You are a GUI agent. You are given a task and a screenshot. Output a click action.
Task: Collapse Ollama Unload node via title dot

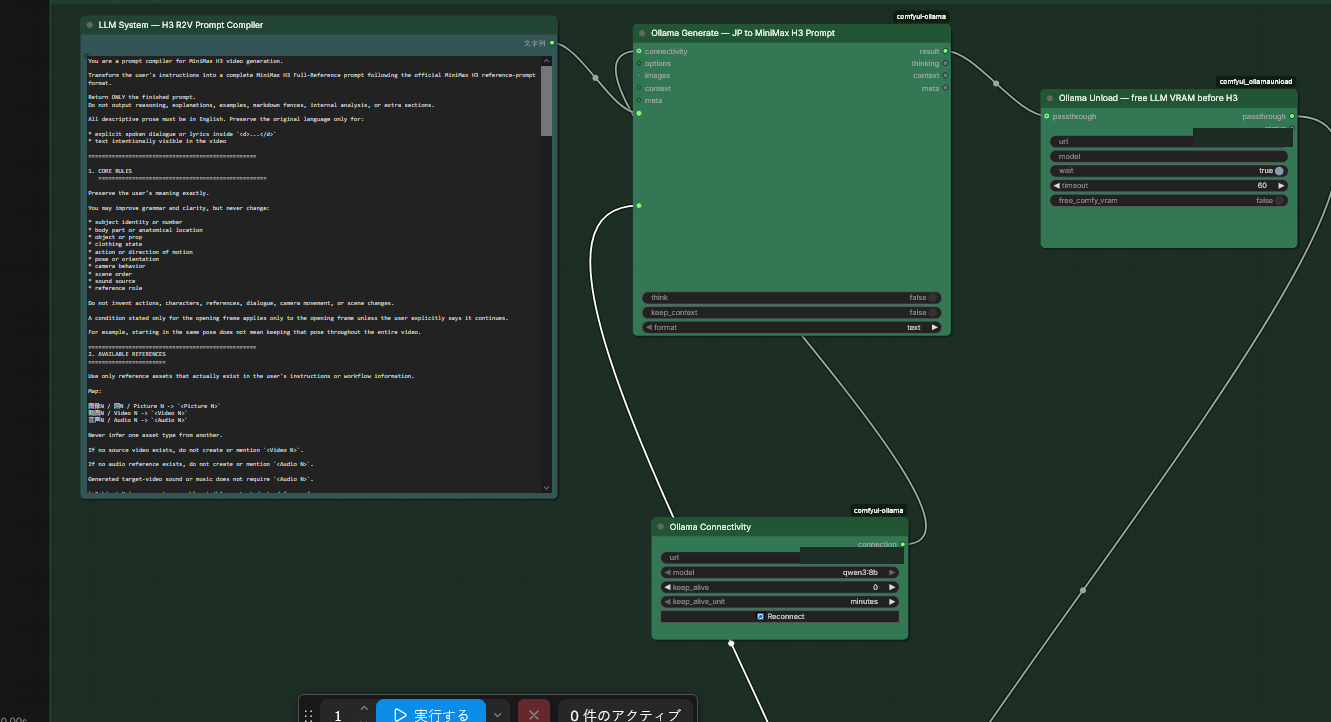point(1050,98)
